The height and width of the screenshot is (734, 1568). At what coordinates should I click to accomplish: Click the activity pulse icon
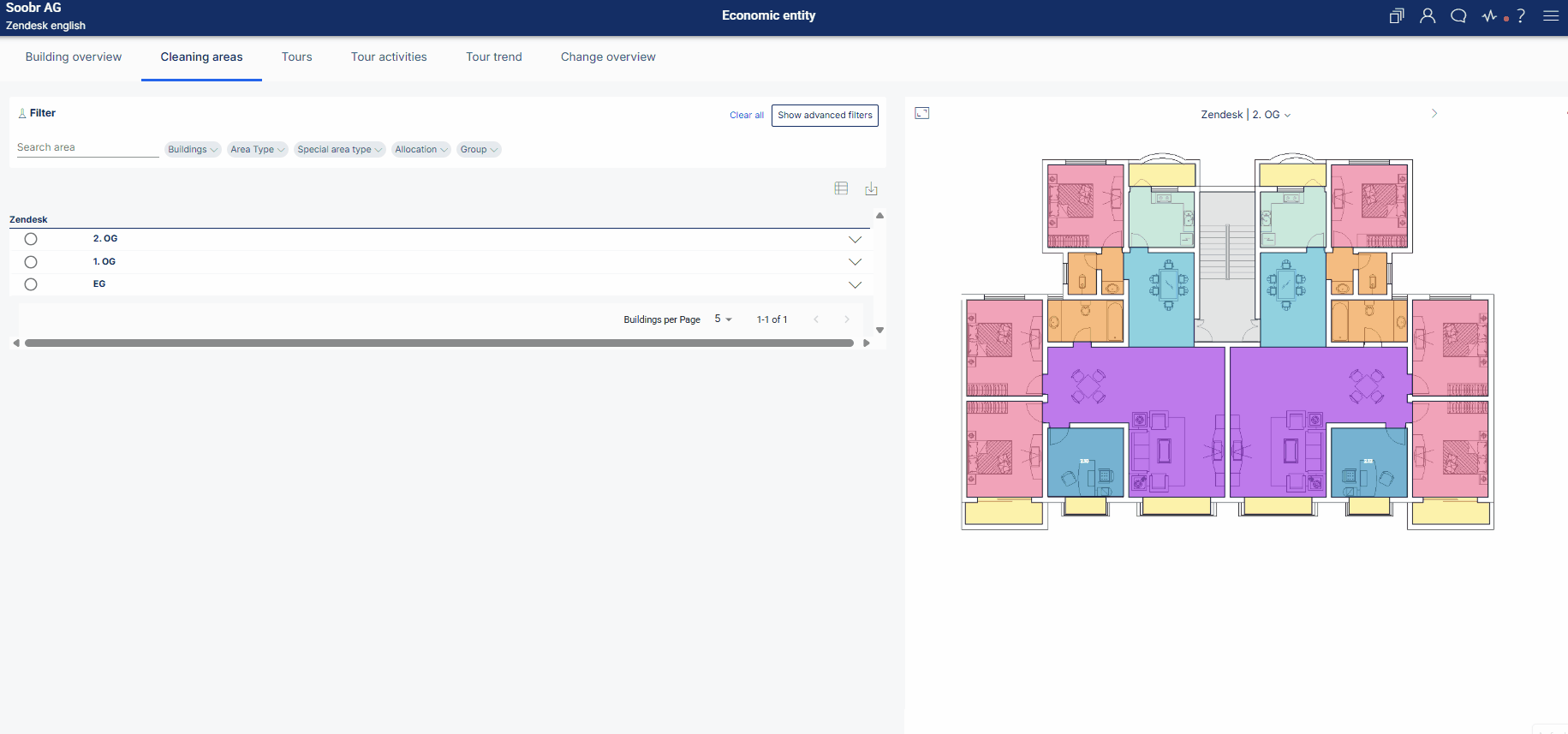pos(1490,15)
